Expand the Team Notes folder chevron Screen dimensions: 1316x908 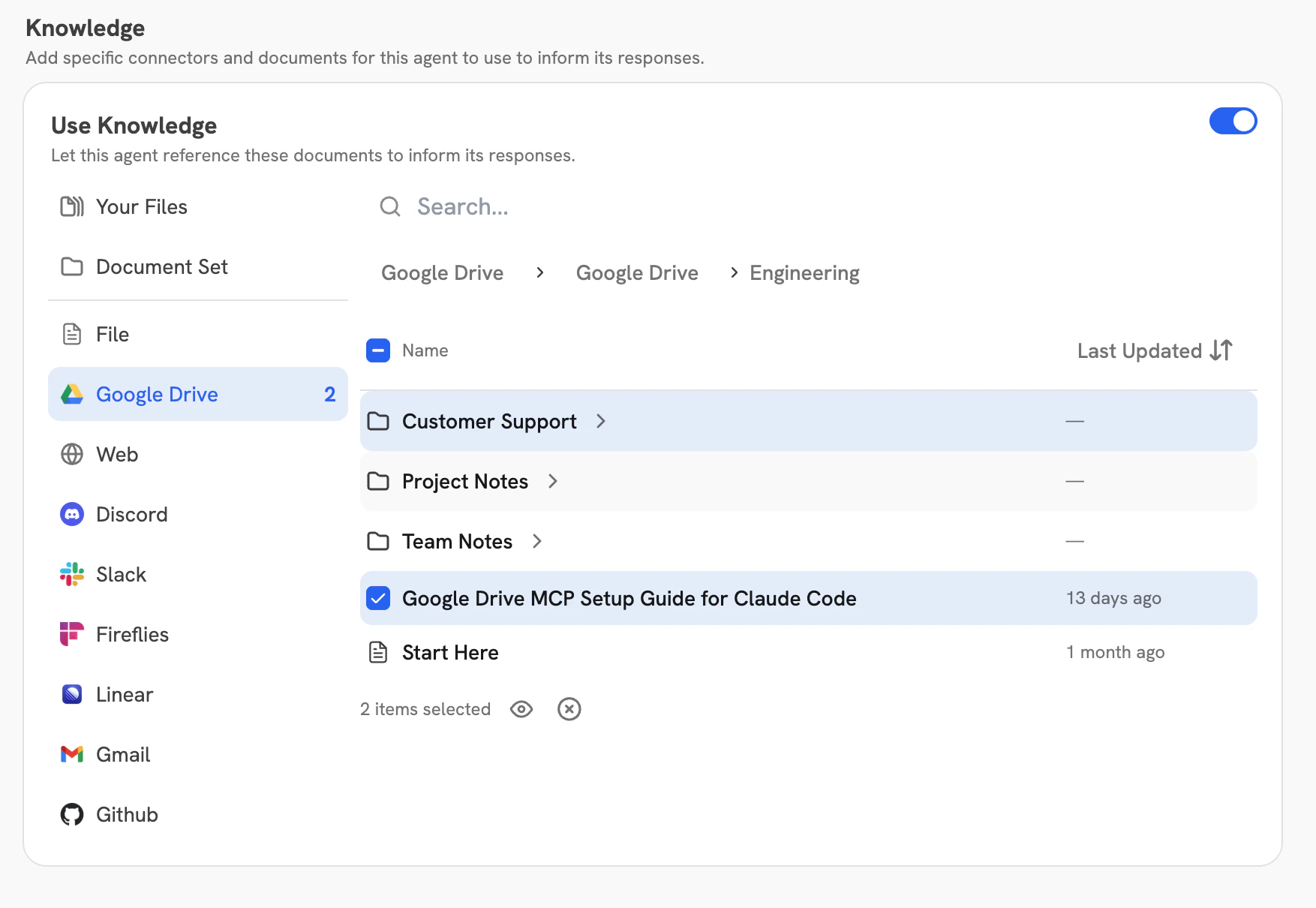[537, 542]
